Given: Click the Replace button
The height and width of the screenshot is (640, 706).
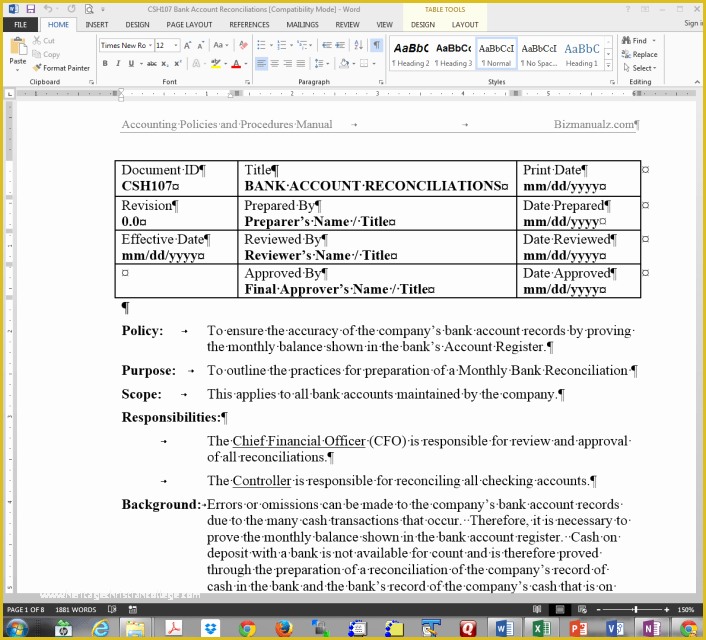Looking at the screenshot, I should [x=639, y=54].
